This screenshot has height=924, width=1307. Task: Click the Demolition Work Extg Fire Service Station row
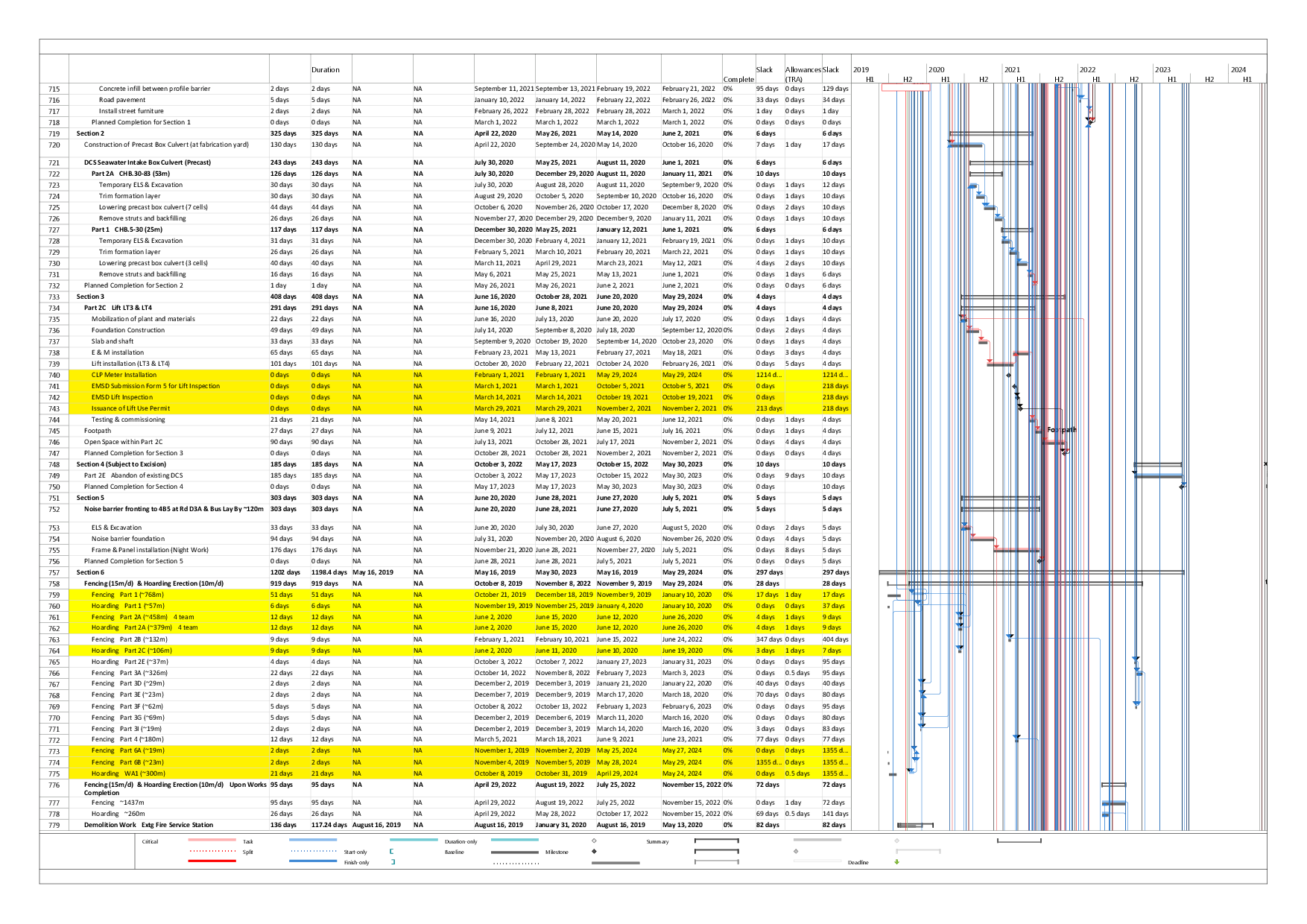148,825
